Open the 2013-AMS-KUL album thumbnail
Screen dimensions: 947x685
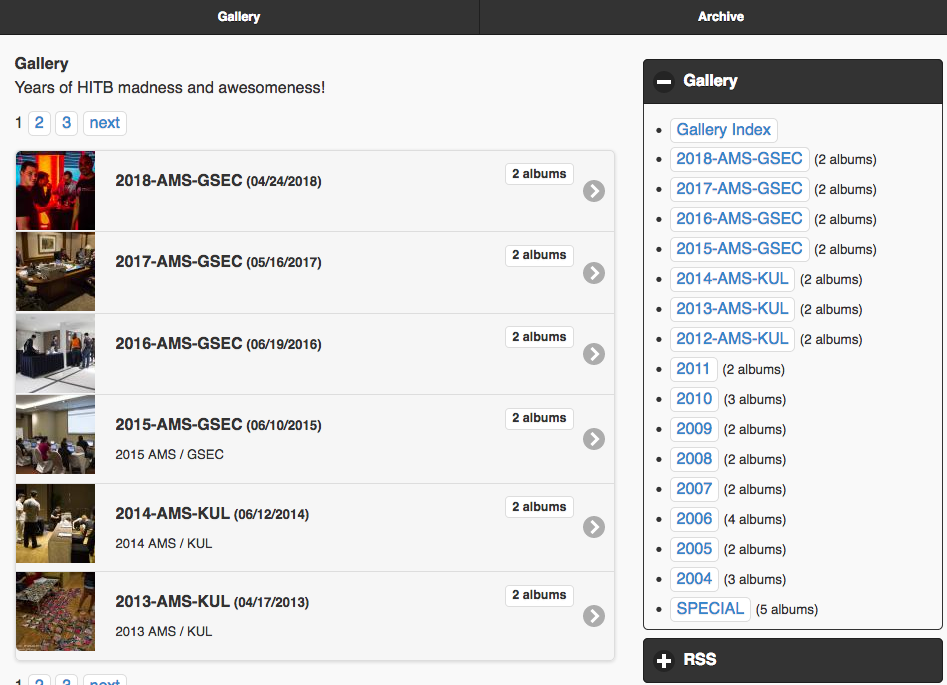[56, 612]
